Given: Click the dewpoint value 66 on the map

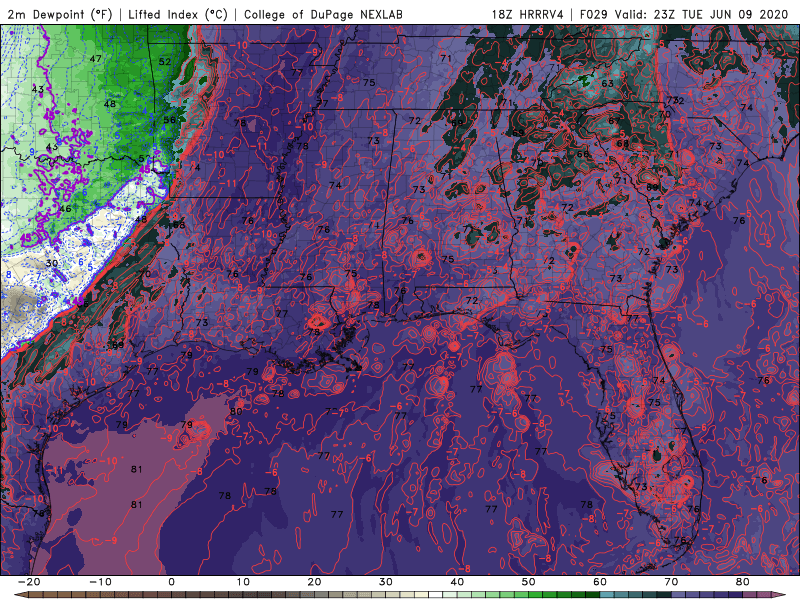Looking at the screenshot, I should pos(583,154).
